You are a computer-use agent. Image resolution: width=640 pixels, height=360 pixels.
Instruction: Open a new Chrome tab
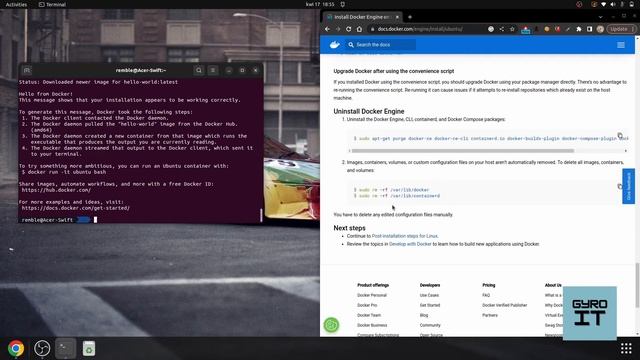[410, 17]
